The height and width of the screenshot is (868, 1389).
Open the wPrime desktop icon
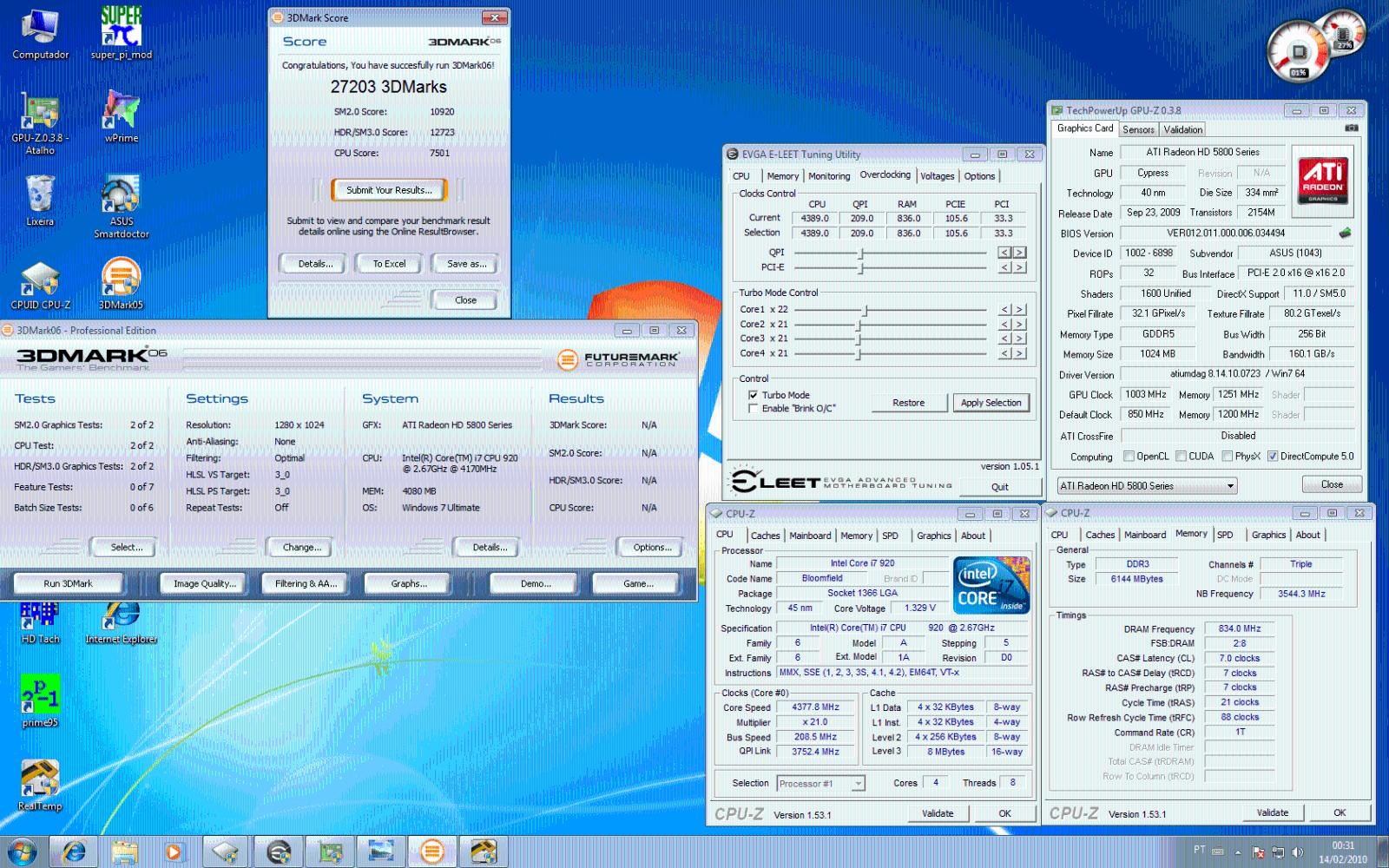122,116
